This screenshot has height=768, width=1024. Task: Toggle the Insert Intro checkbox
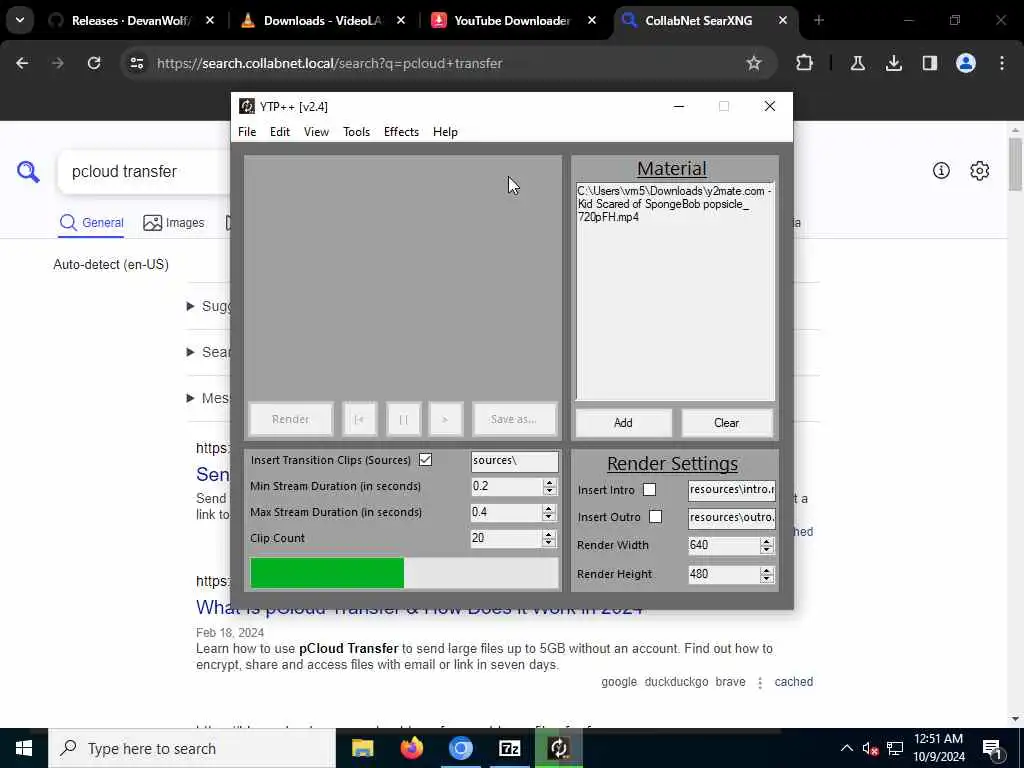click(649, 490)
